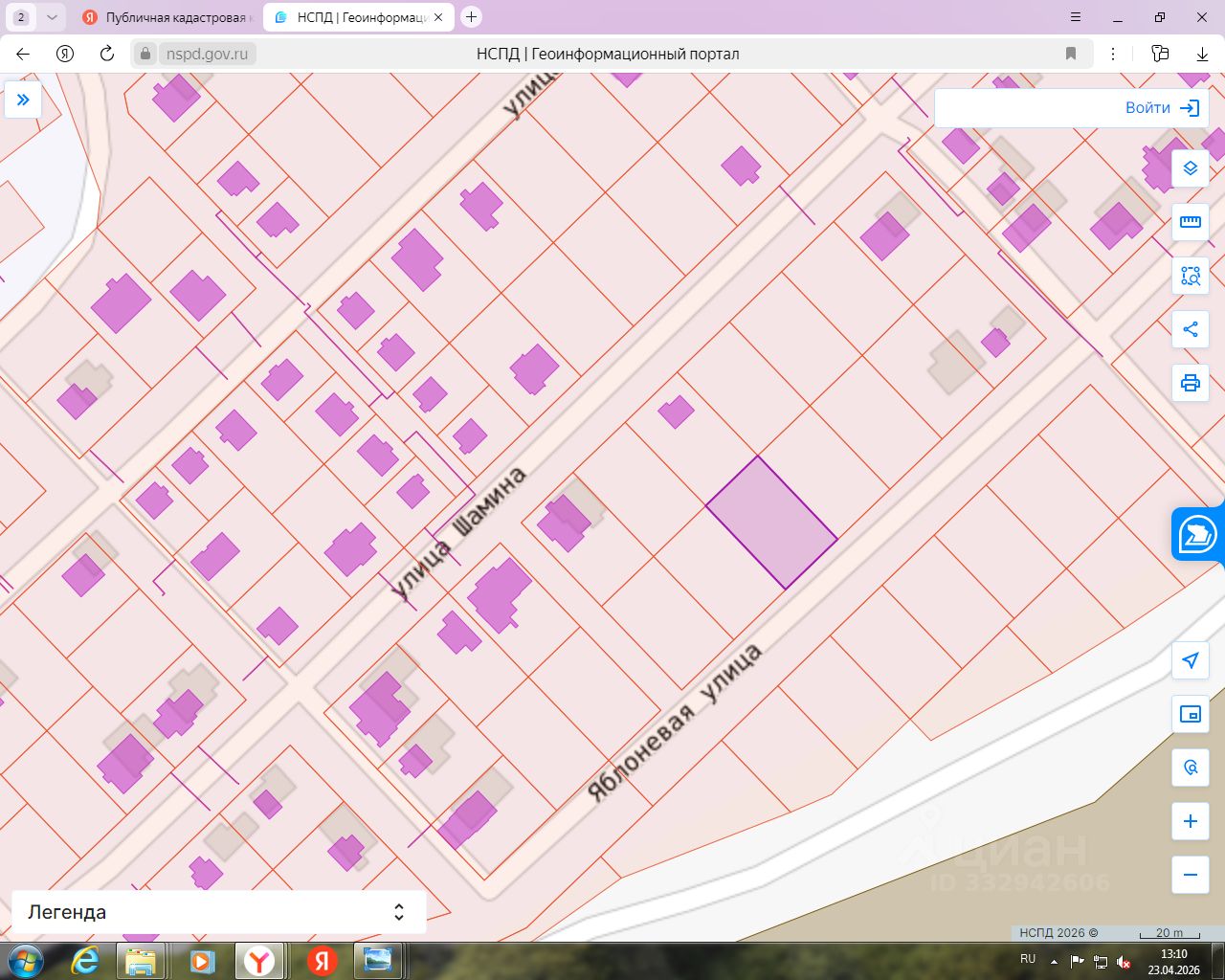The image size is (1225, 980).
Task: Zoom in the map with plus
Action: point(1191,821)
